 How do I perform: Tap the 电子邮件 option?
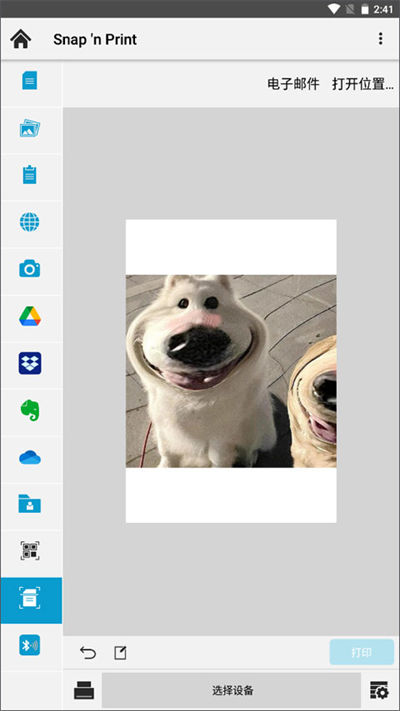293,84
